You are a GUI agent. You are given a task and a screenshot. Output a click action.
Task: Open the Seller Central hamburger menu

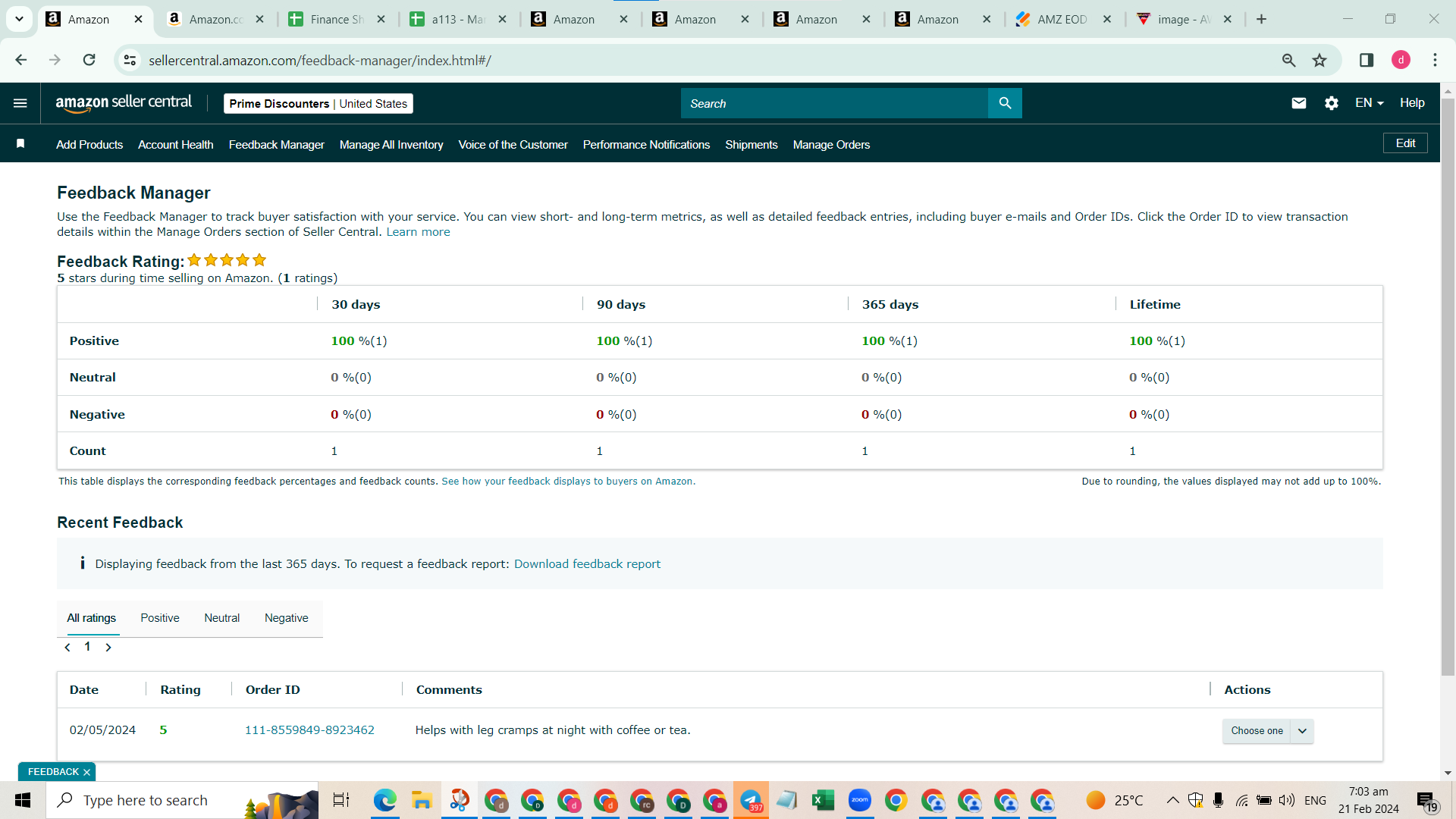pos(20,103)
